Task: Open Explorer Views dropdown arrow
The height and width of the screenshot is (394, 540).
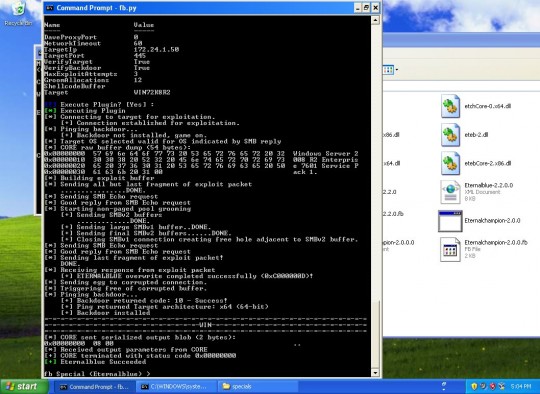Action: point(397,70)
